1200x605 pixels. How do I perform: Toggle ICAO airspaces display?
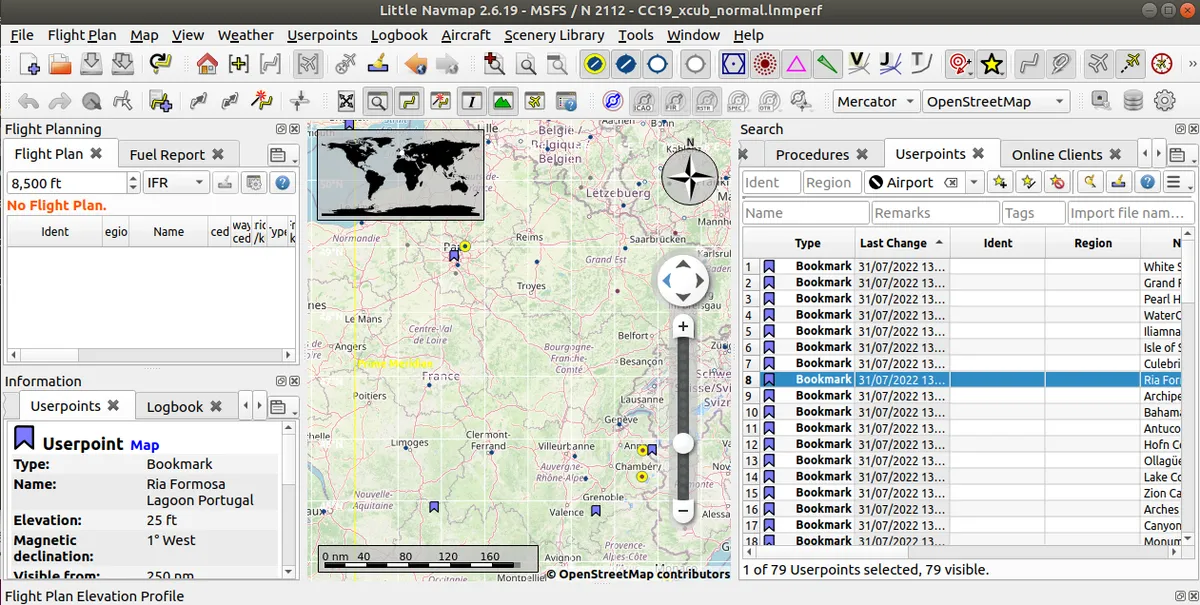point(645,101)
